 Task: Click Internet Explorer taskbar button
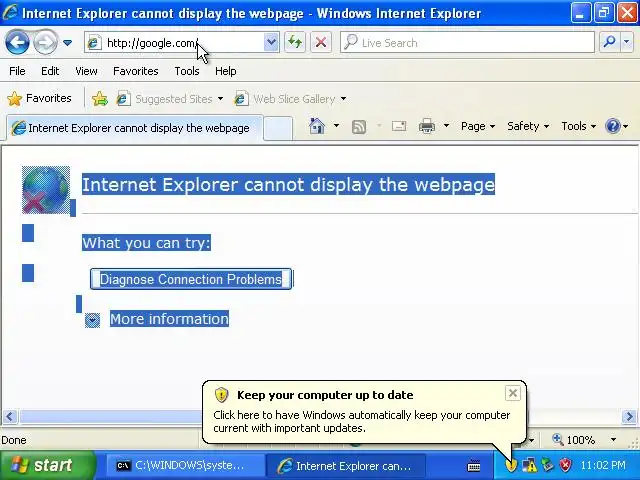[345, 466]
